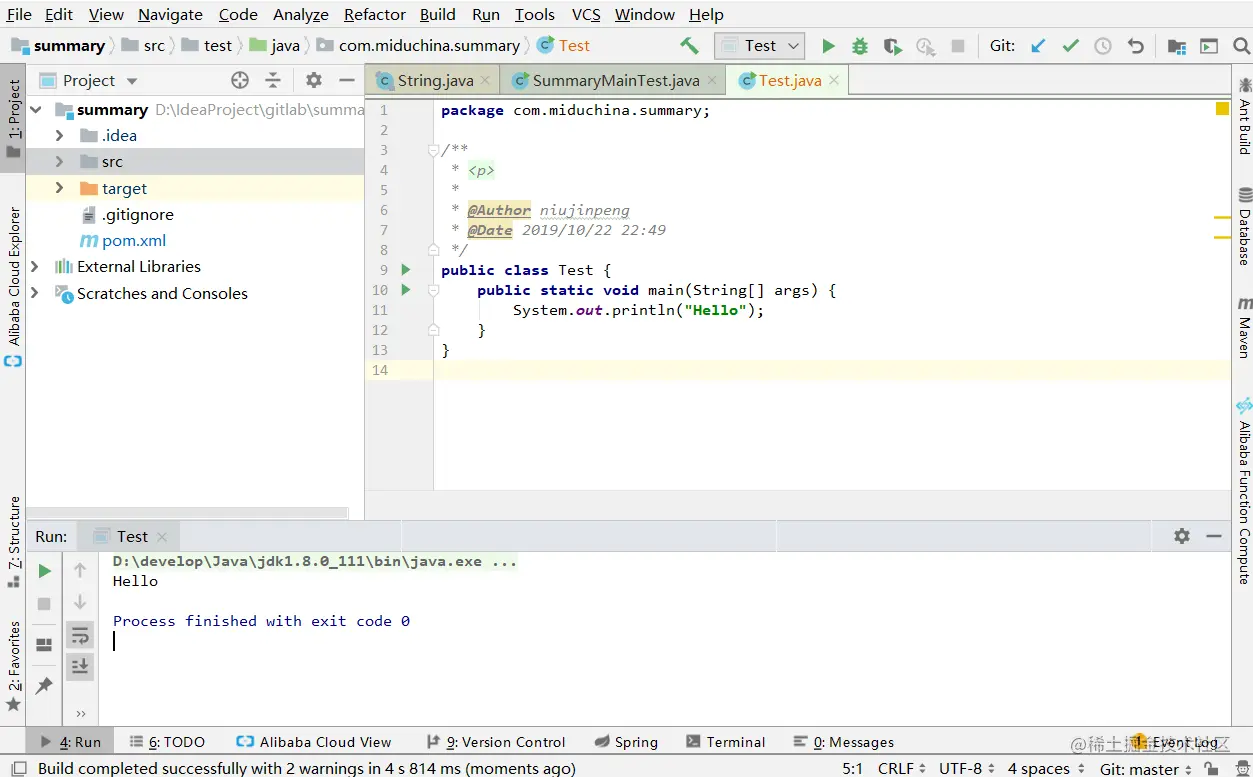Click the 4 spaces indent setting

click(x=1045, y=768)
